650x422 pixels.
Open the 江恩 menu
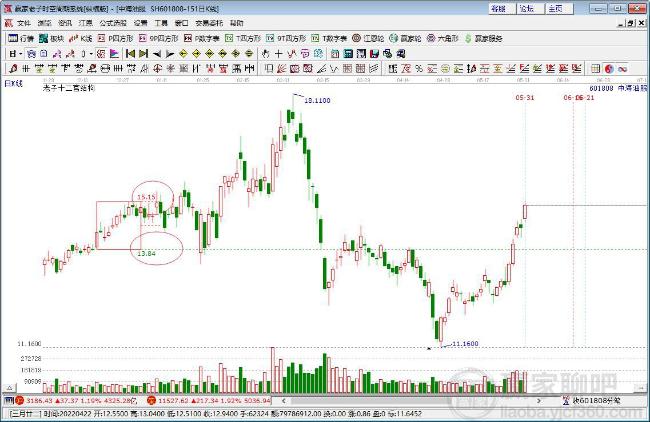coord(86,23)
